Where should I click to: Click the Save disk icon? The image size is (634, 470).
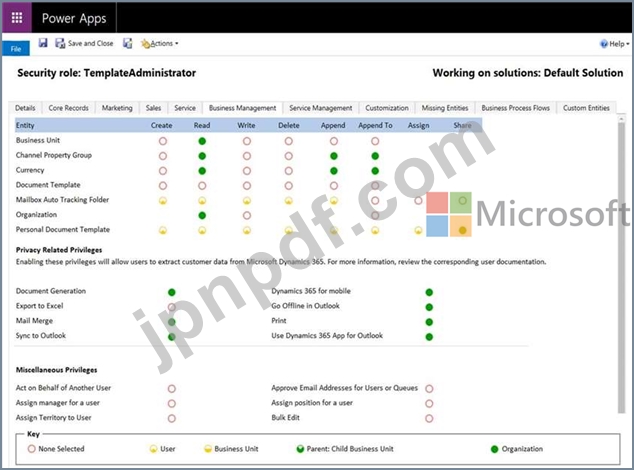[x=43, y=42]
